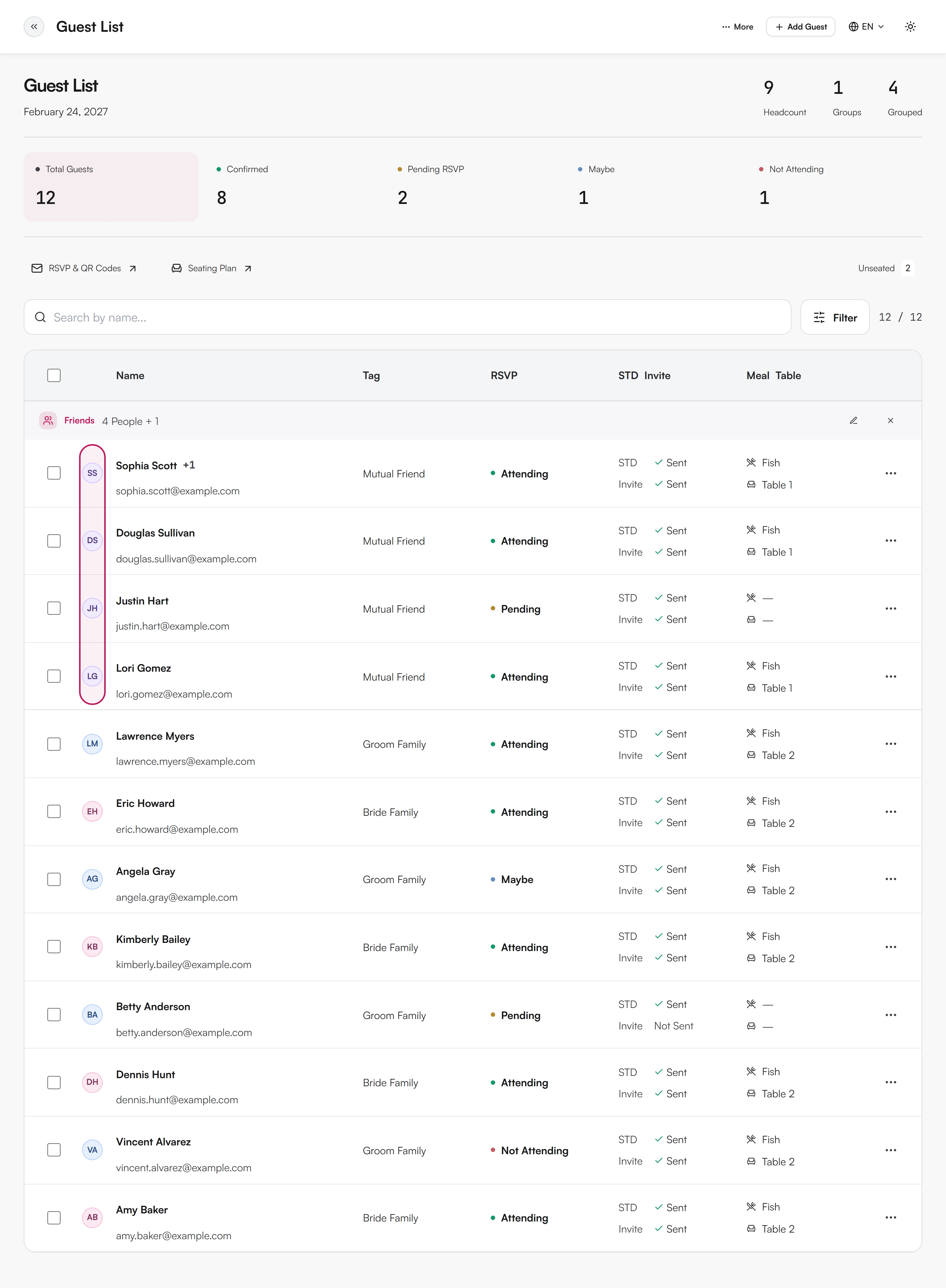Select Betty Anderson's checkbox
This screenshot has height=1288, width=946.
[54, 1015]
